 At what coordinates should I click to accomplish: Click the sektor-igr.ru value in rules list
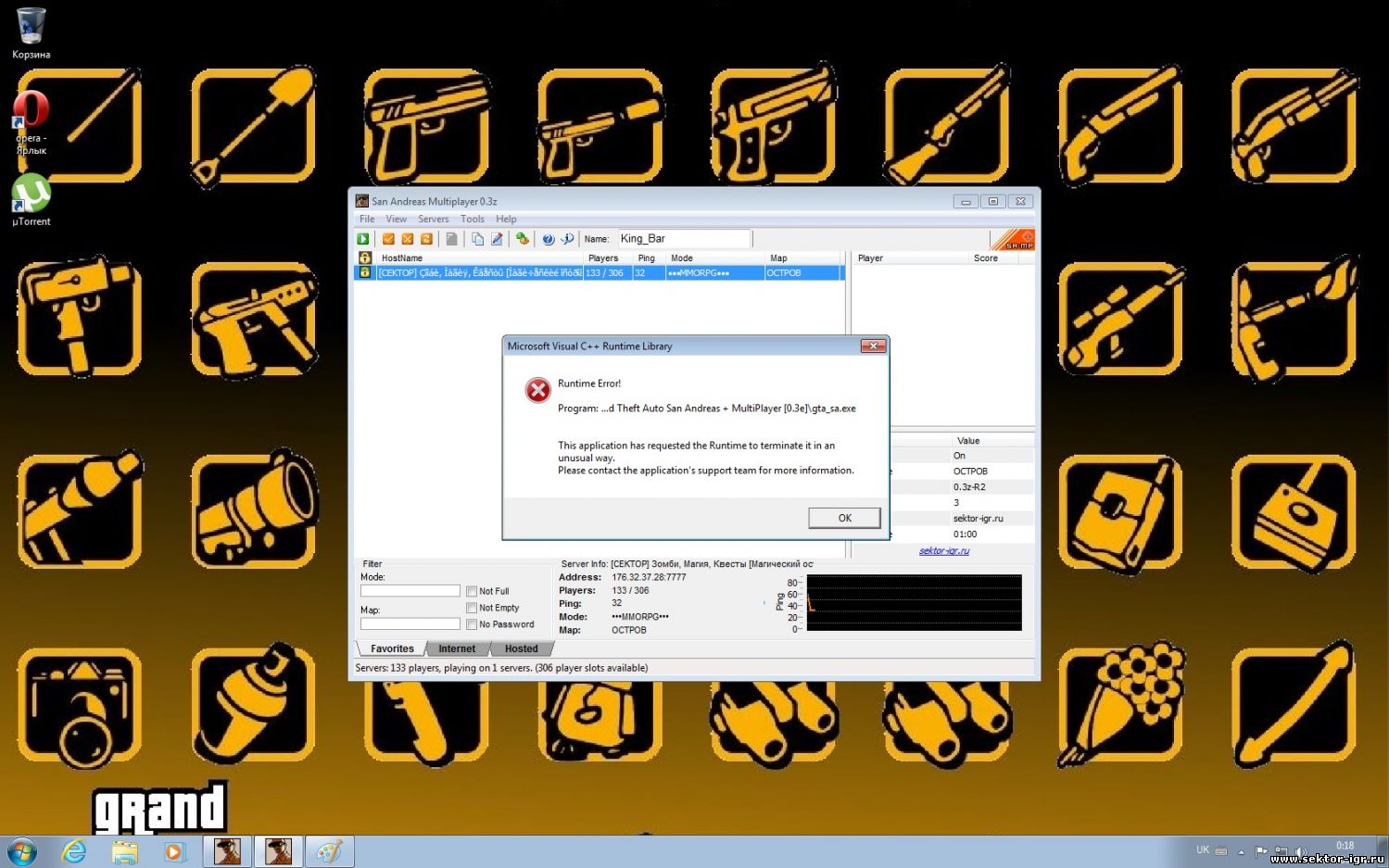[x=978, y=518]
